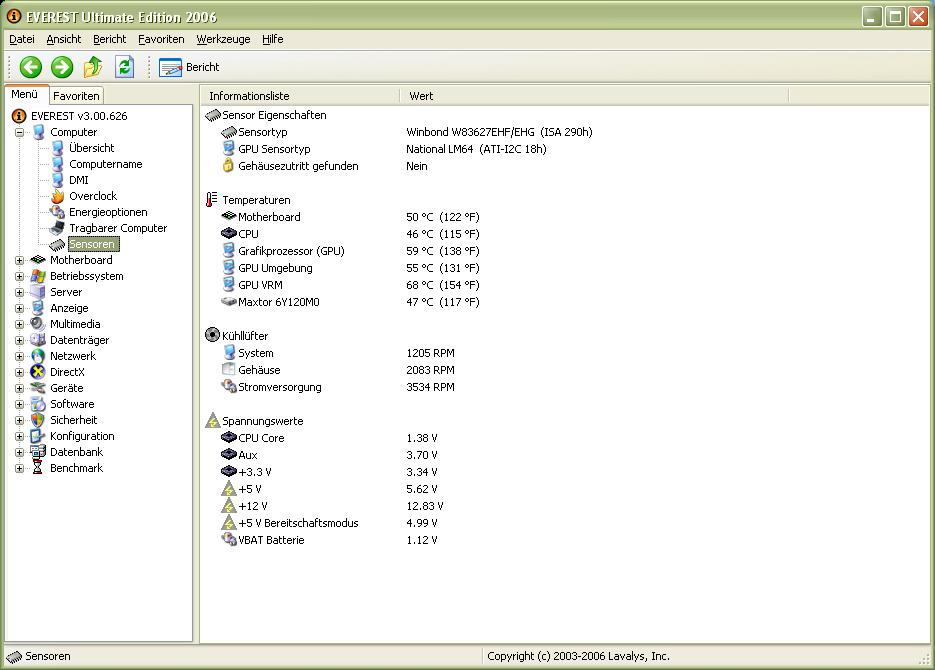Click the Betriebssystem Windows flag icon
935x670 pixels.
tap(38, 276)
